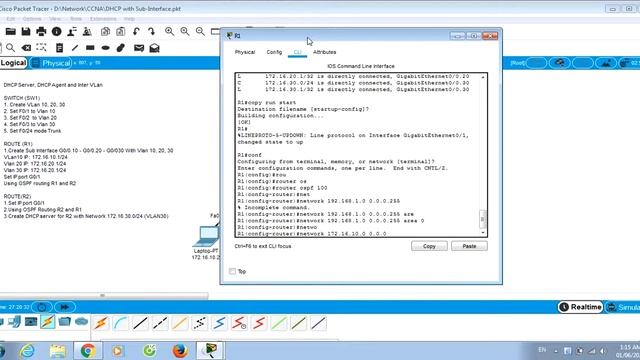
Task: Open Google Chrome from the taskbar
Action: click(x=87, y=350)
